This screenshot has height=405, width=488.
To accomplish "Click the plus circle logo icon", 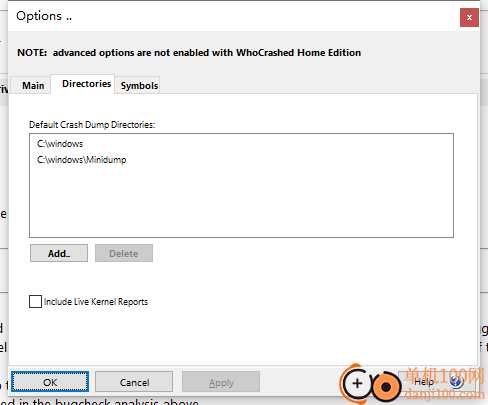I will [x=357, y=383].
